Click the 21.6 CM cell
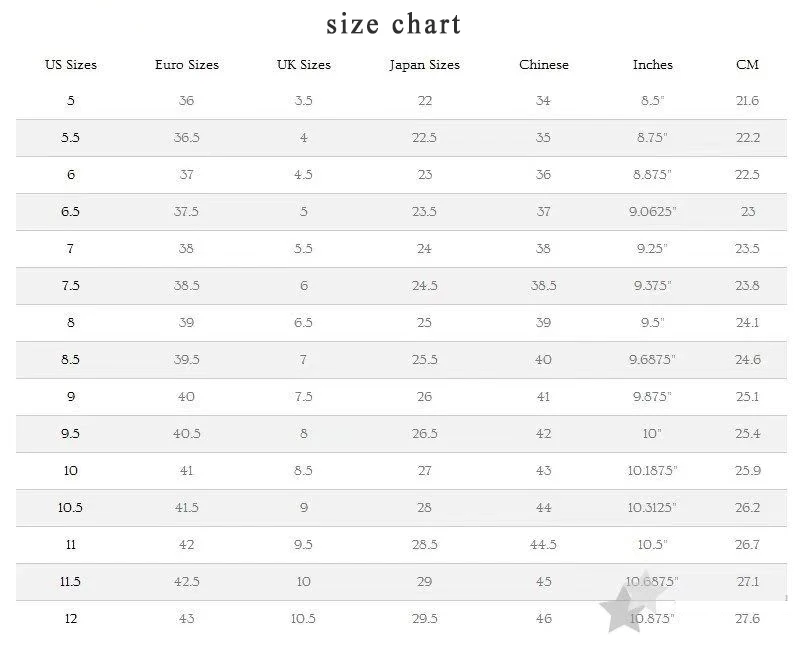 (747, 101)
